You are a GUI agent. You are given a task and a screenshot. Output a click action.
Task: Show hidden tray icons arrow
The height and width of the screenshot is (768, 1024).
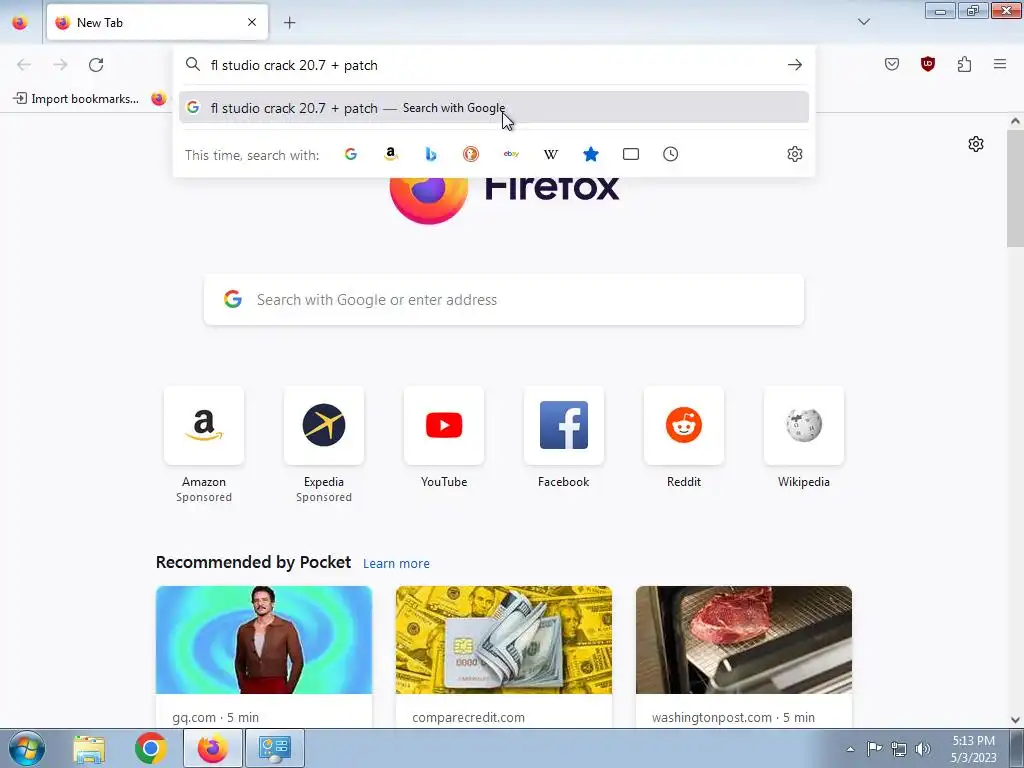(x=850, y=749)
